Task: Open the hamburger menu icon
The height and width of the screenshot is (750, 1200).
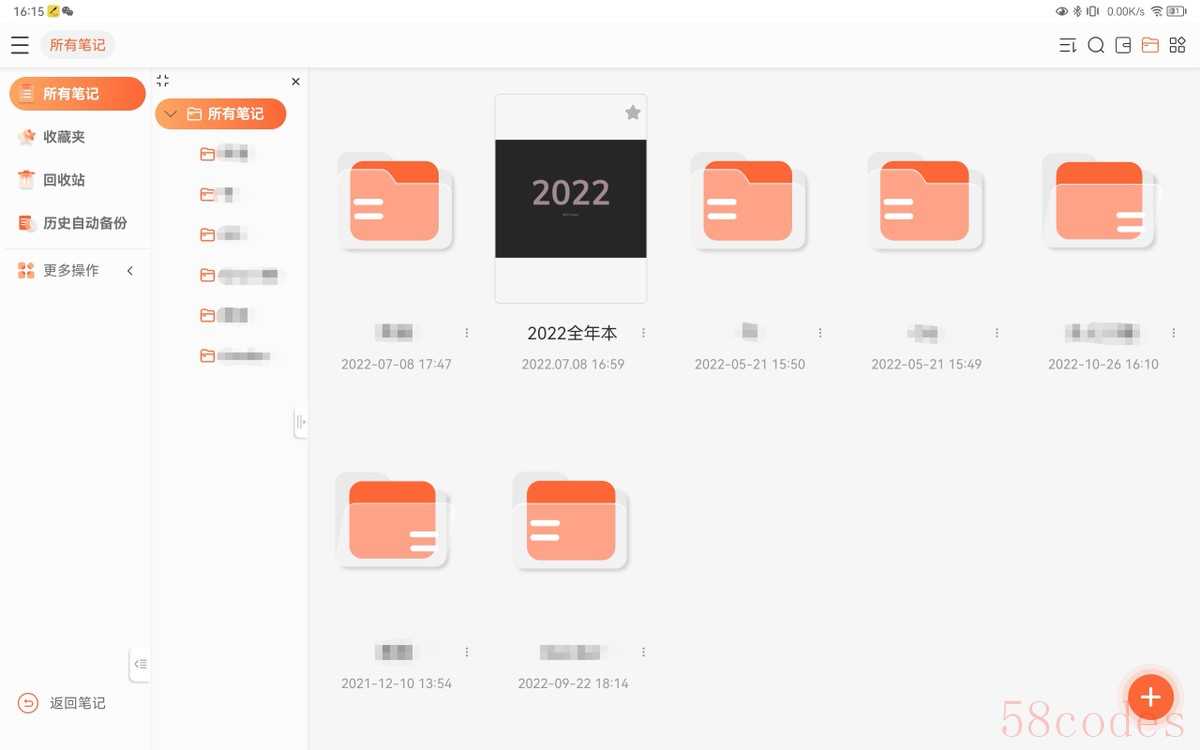Action: [20, 45]
